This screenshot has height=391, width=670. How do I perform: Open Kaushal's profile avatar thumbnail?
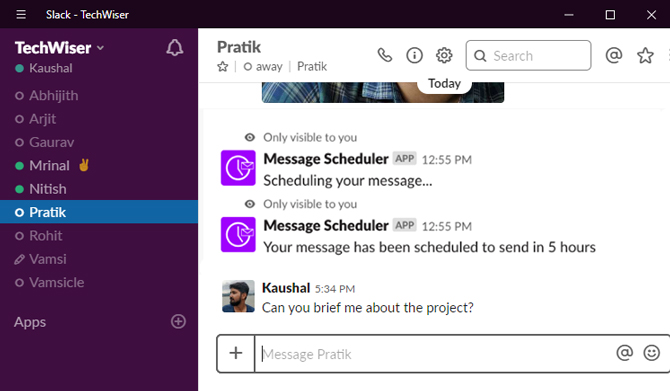pos(238,296)
